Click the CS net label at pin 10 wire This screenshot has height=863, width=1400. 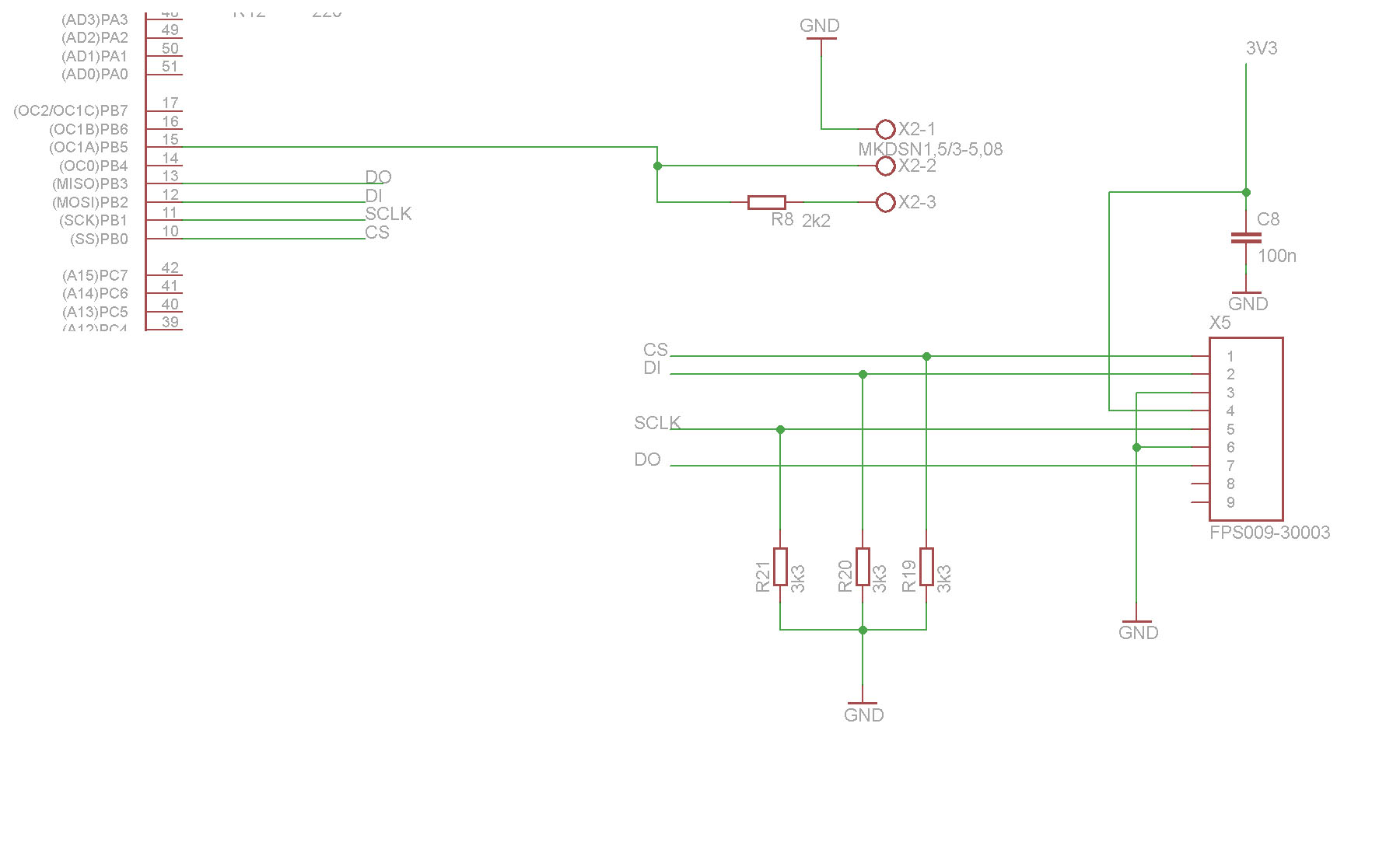[377, 232]
